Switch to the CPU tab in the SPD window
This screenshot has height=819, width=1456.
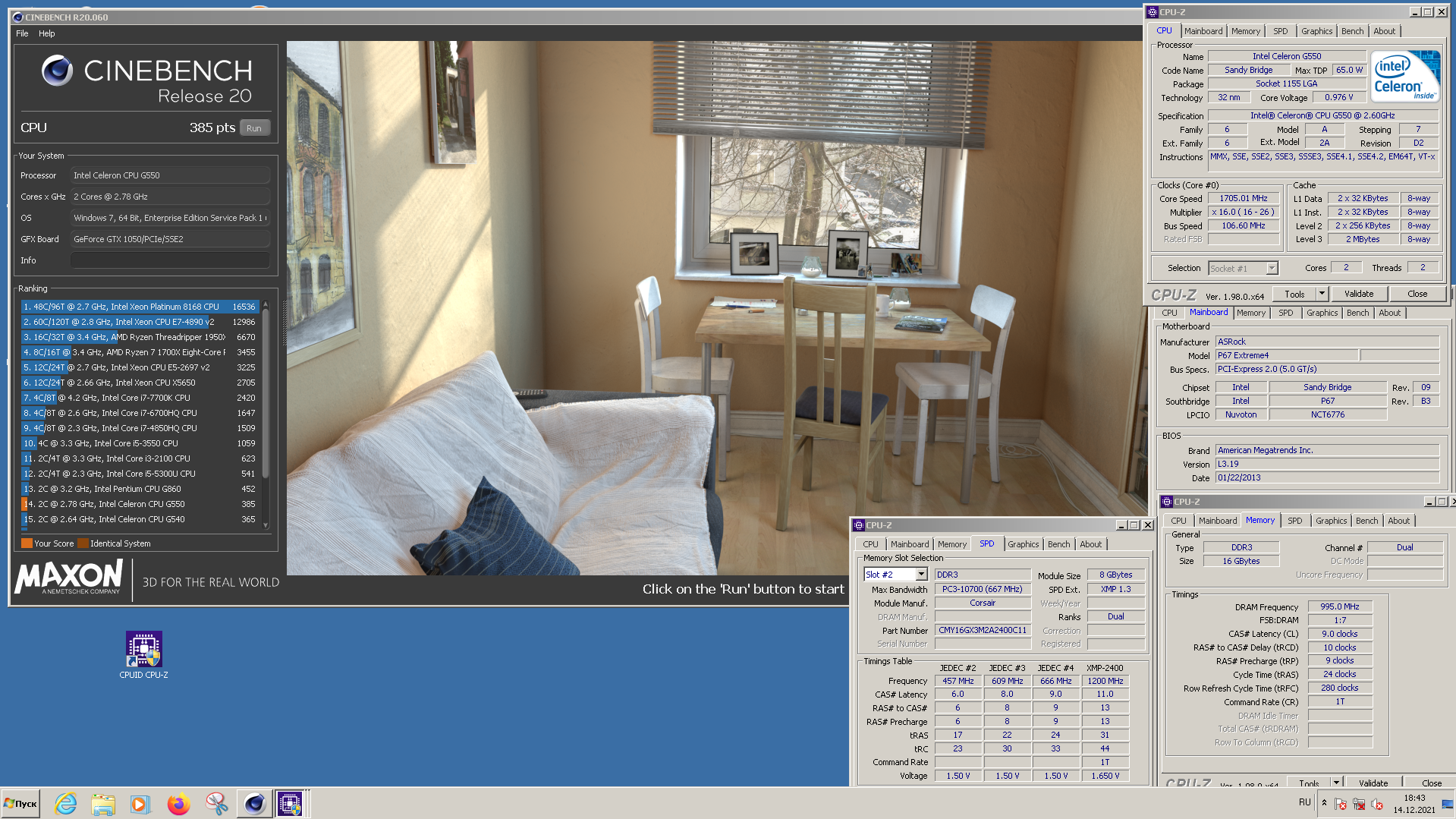870,544
